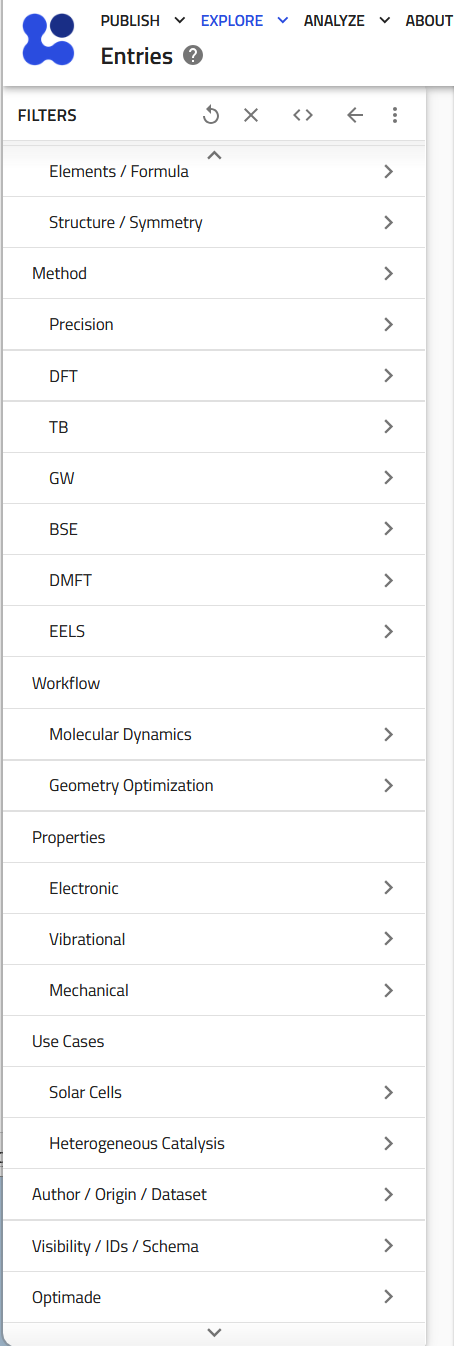Clear filters using the X icon
This screenshot has height=1346, width=454.
tap(251, 115)
